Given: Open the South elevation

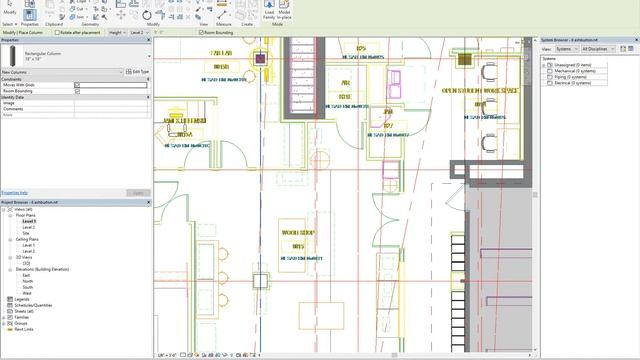Looking at the screenshot, I should point(27,287).
